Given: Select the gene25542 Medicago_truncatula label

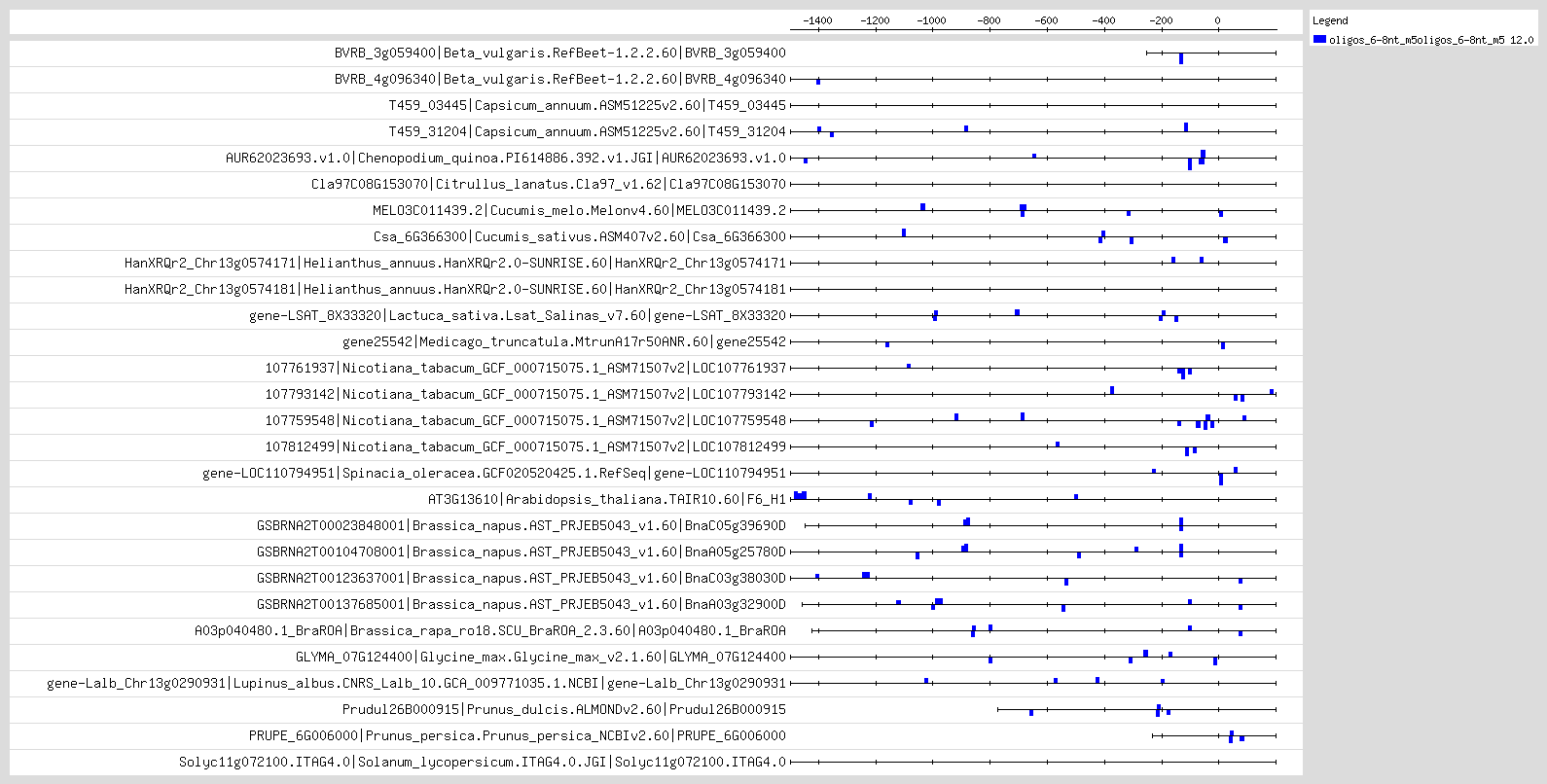Looking at the screenshot, I should point(564,341).
